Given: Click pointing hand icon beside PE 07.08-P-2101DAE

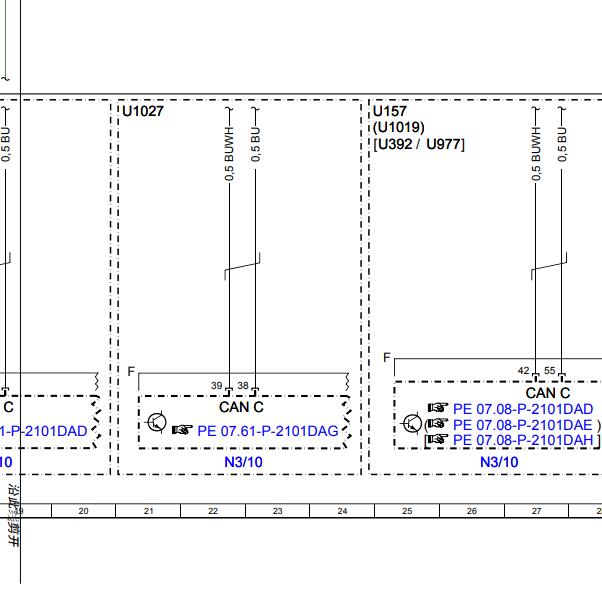Looking at the screenshot, I should pos(438,423).
